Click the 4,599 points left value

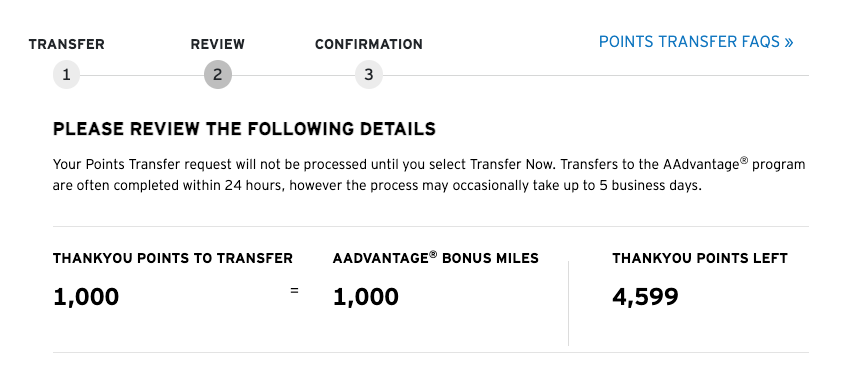[645, 297]
